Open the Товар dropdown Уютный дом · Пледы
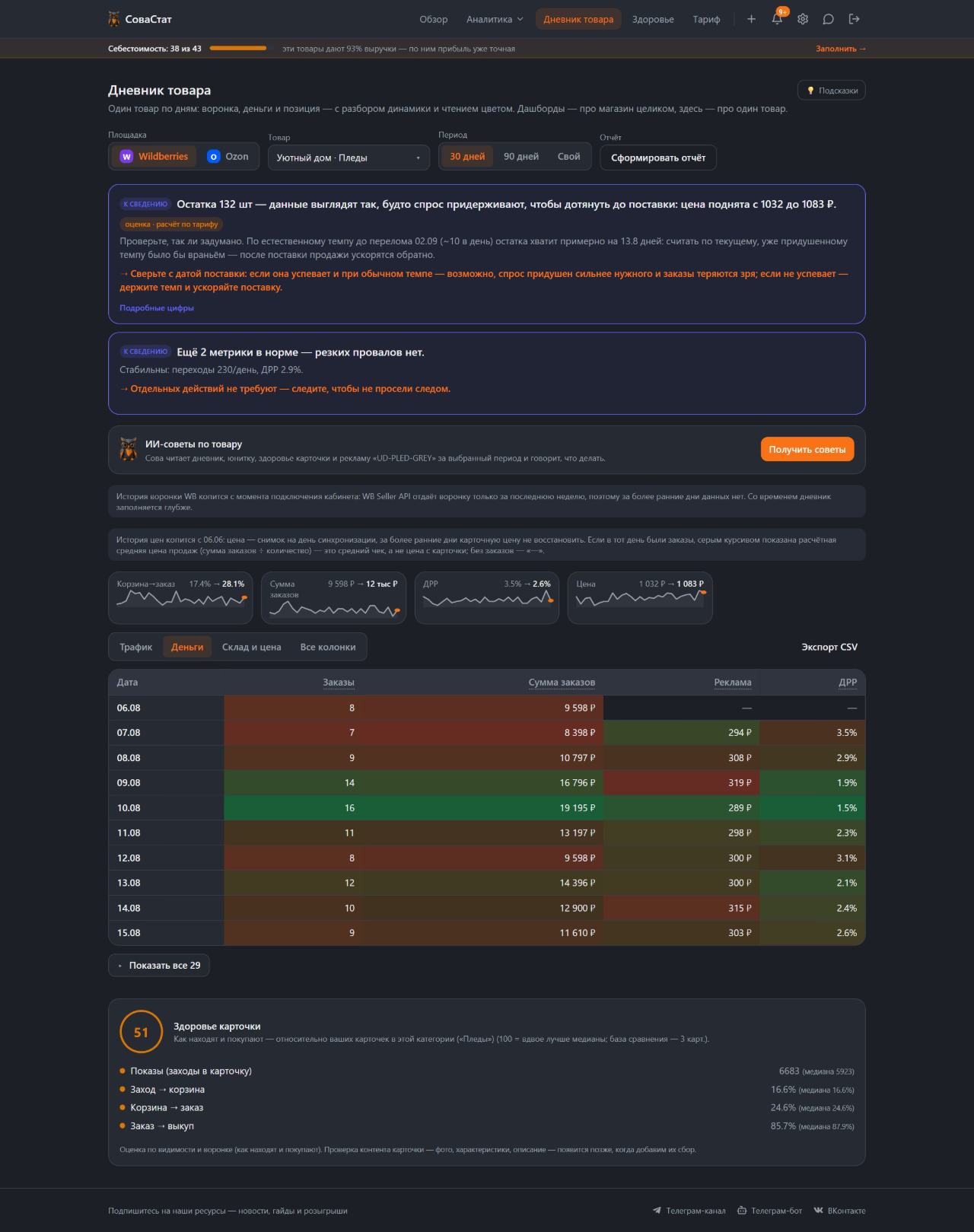The height and width of the screenshot is (1232, 974). 349,158
